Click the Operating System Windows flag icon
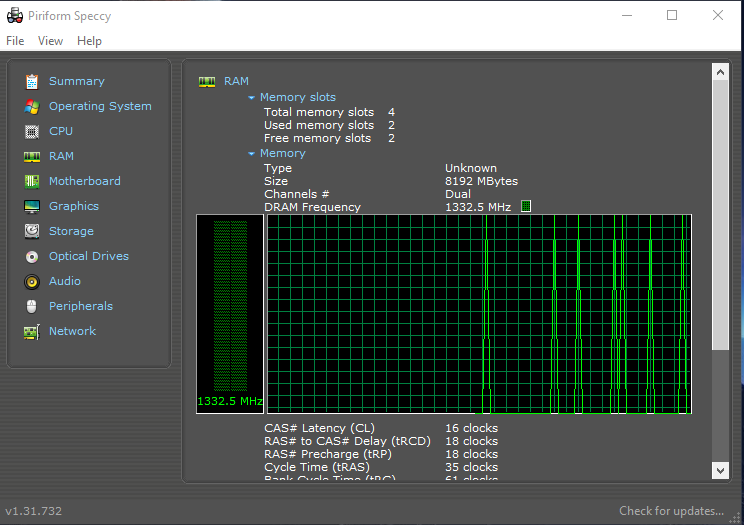This screenshot has height=525, width=744. pyautogui.click(x=32, y=106)
